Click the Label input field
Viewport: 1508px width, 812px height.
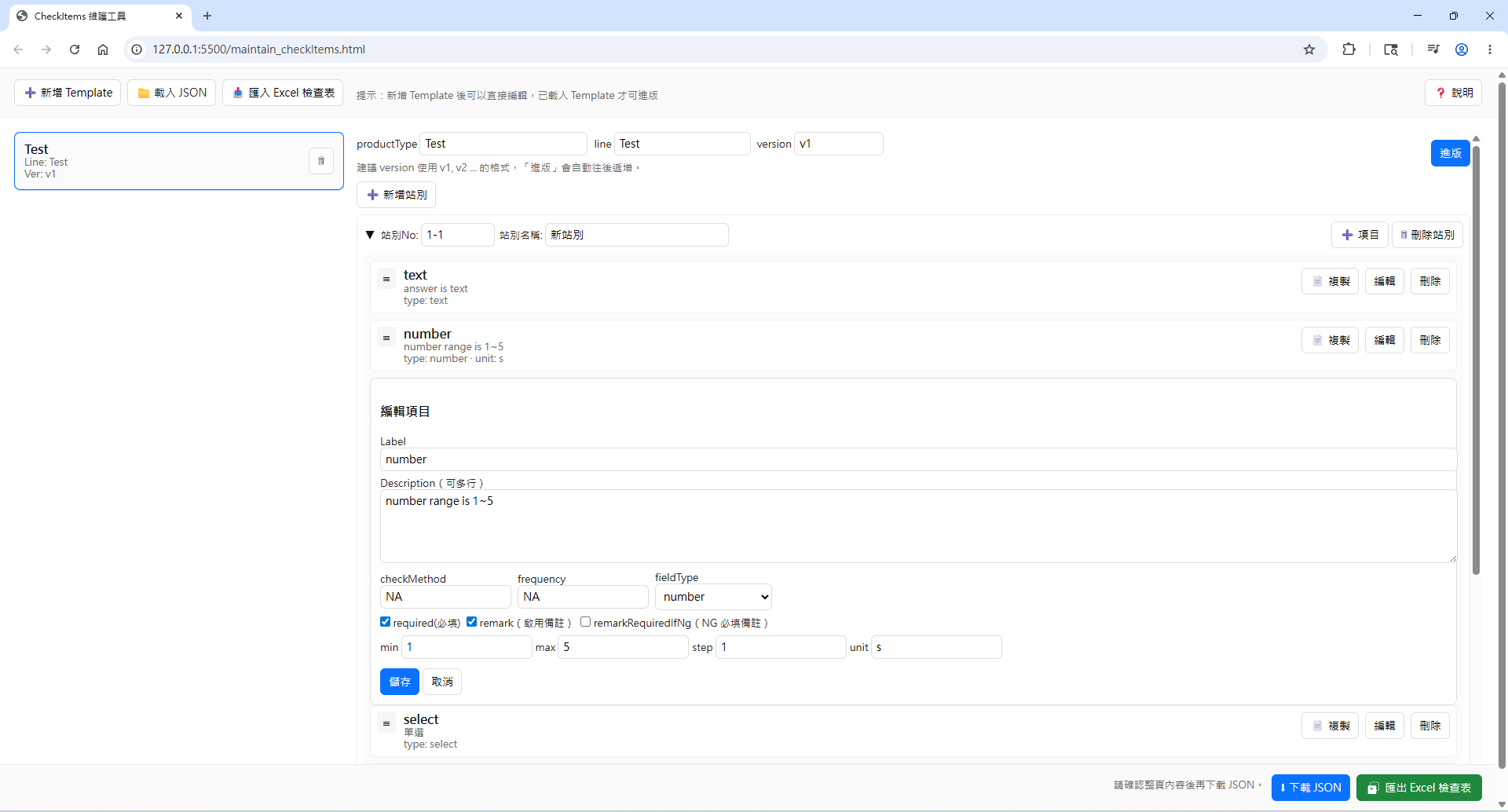tap(918, 459)
